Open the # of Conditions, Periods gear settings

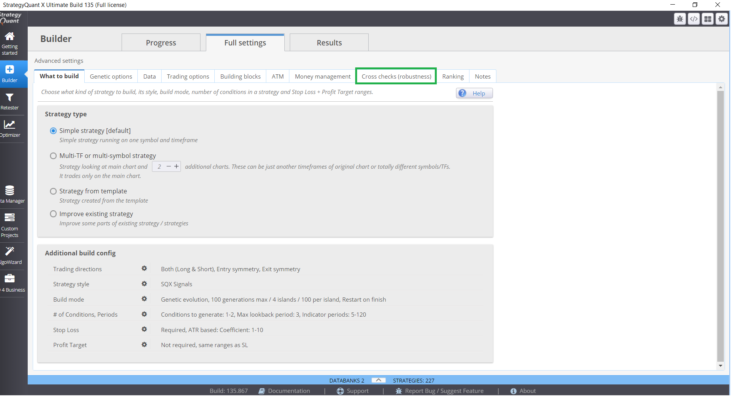click(x=144, y=314)
